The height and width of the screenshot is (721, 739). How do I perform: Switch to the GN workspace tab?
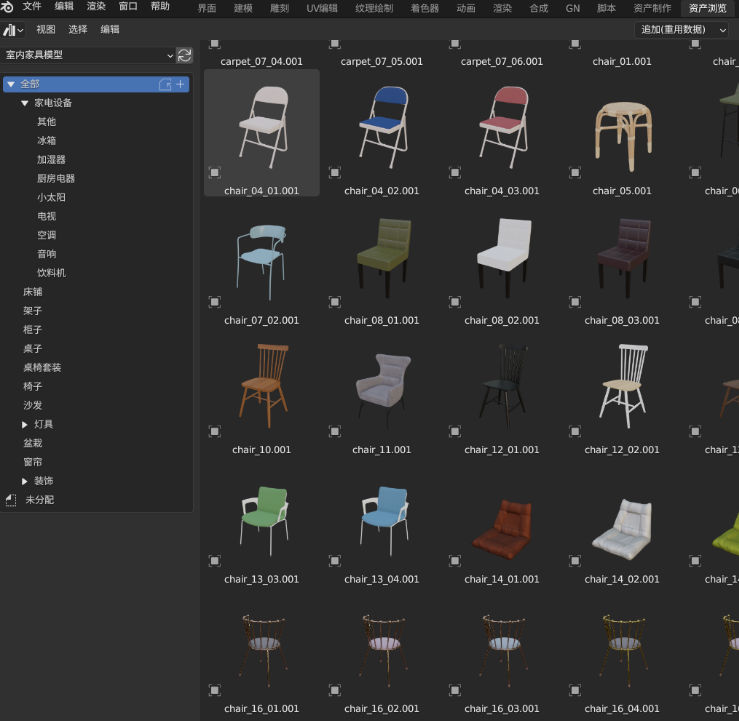573,8
